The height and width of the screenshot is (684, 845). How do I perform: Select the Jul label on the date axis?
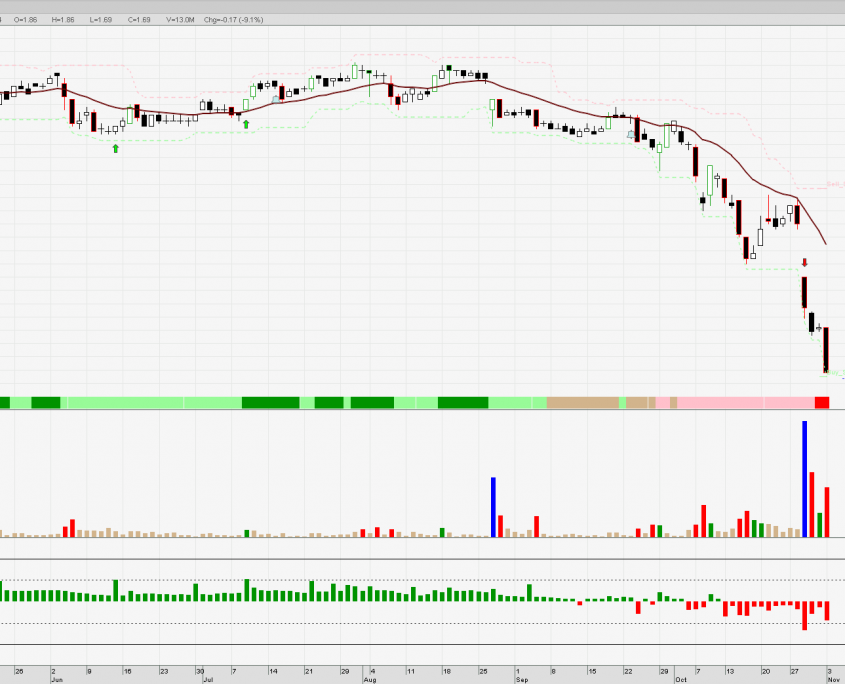tap(209, 679)
